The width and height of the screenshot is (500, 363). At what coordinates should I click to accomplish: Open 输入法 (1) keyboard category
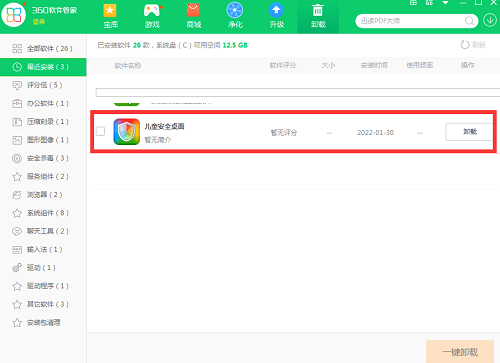click(x=43, y=249)
